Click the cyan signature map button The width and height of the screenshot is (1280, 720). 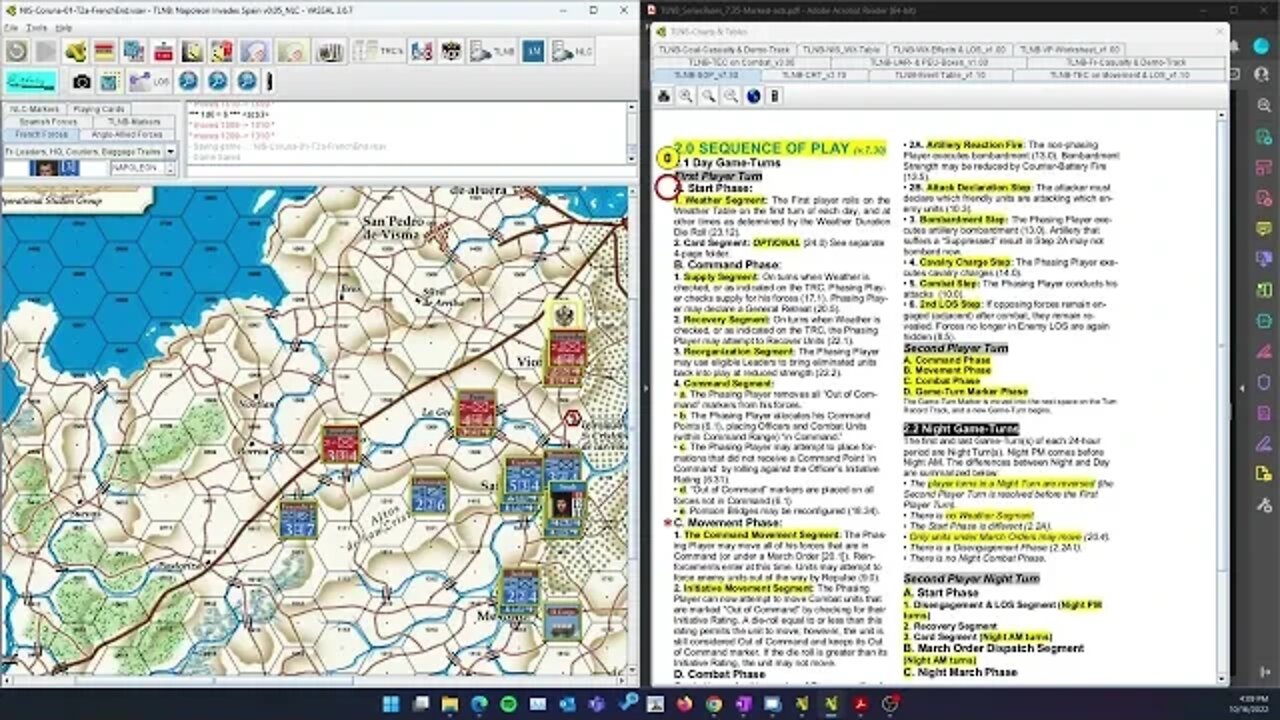pos(30,82)
